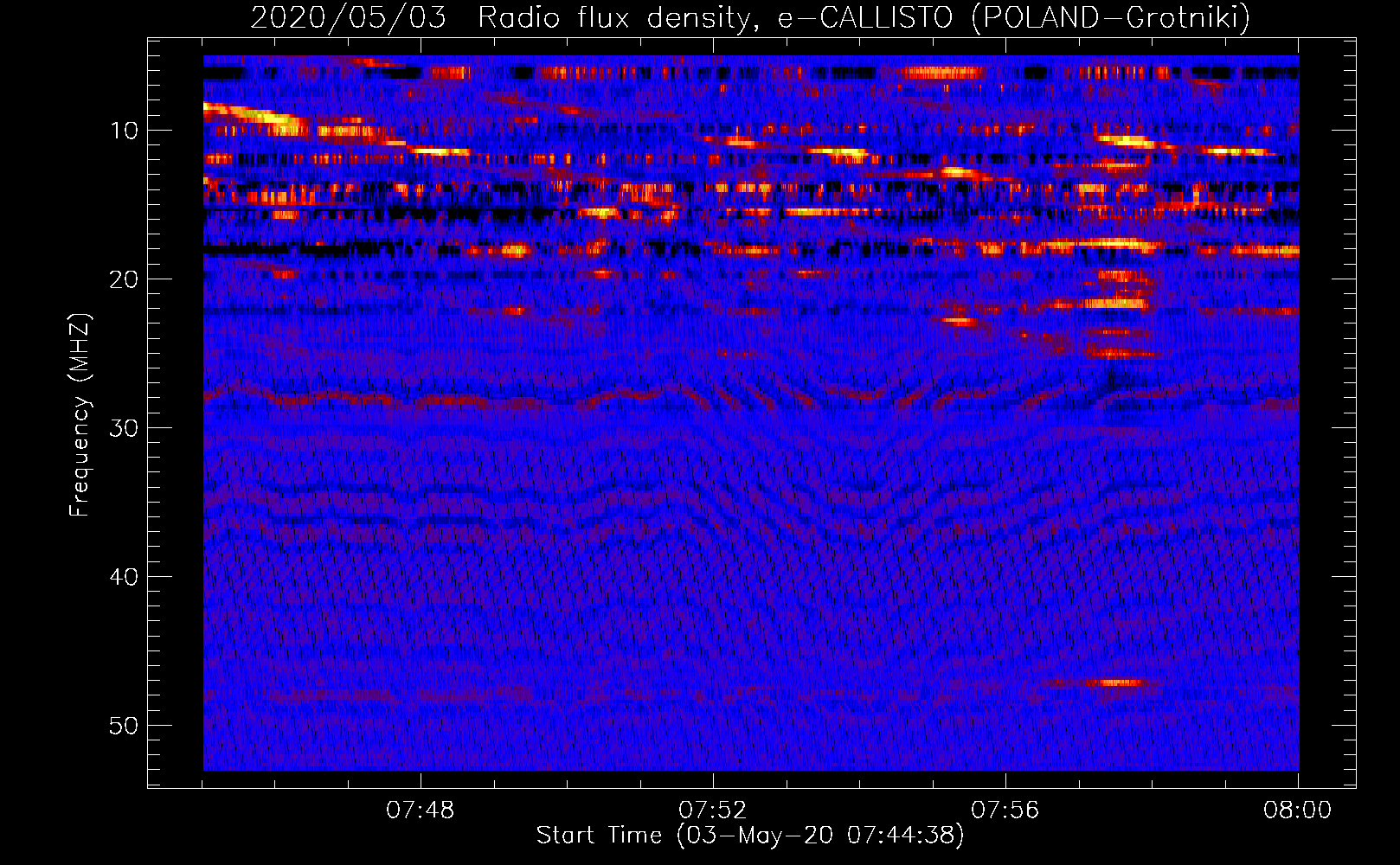Click the Start Time axis label
Image resolution: width=1400 pixels, height=865 pixels.
[750, 835]
